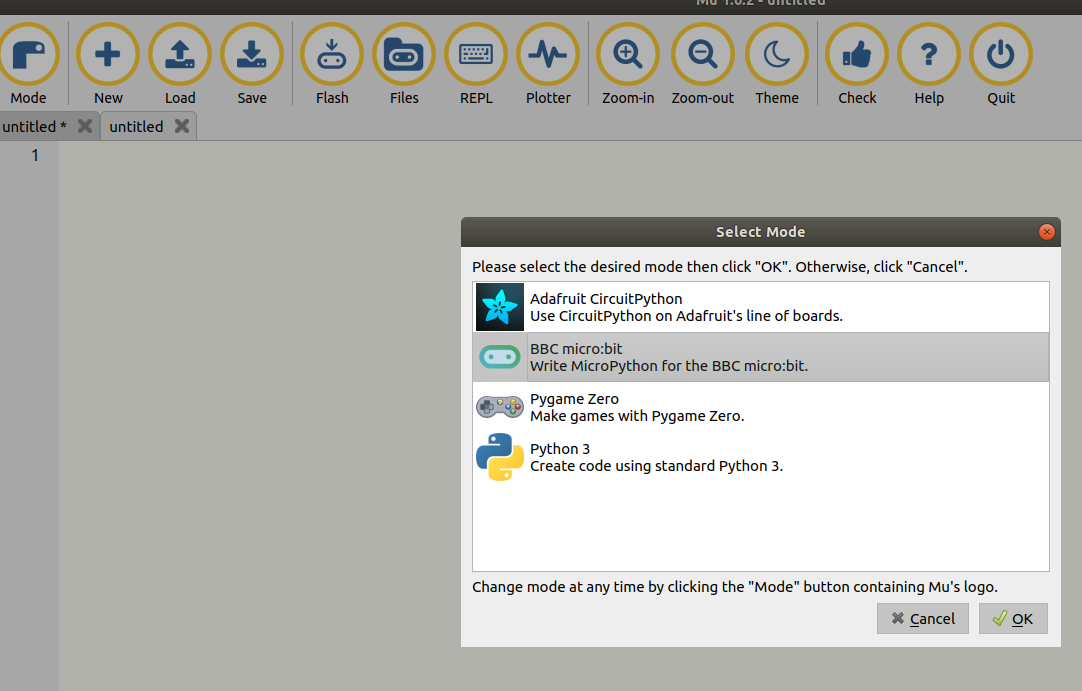Click the Adafruit star logo icon

pyautogui.click(x=500, y=307)
